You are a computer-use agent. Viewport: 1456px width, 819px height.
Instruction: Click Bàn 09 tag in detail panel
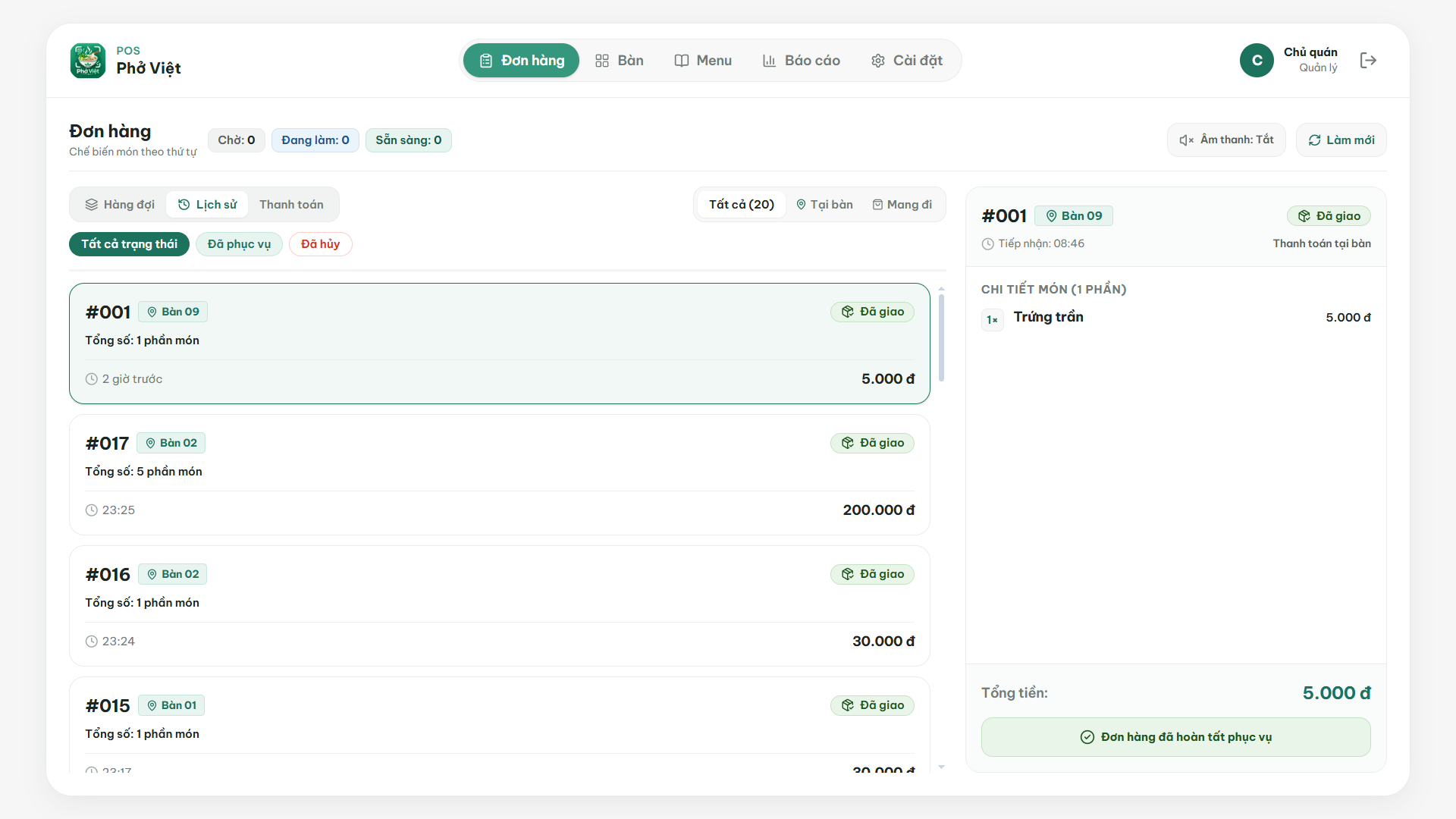click(1073, 216)
